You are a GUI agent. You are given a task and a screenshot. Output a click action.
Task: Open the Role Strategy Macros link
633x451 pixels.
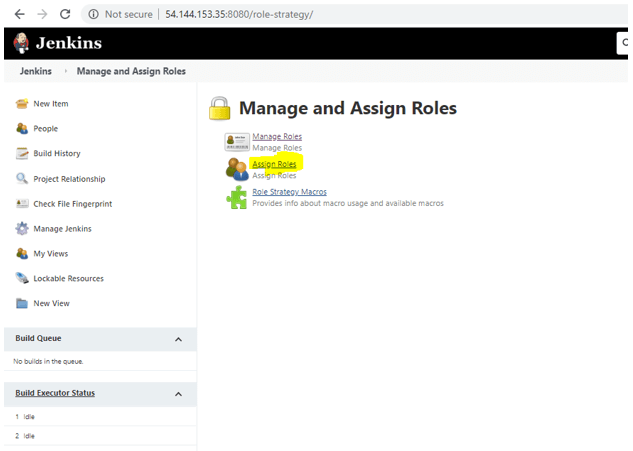click(289, 191)
